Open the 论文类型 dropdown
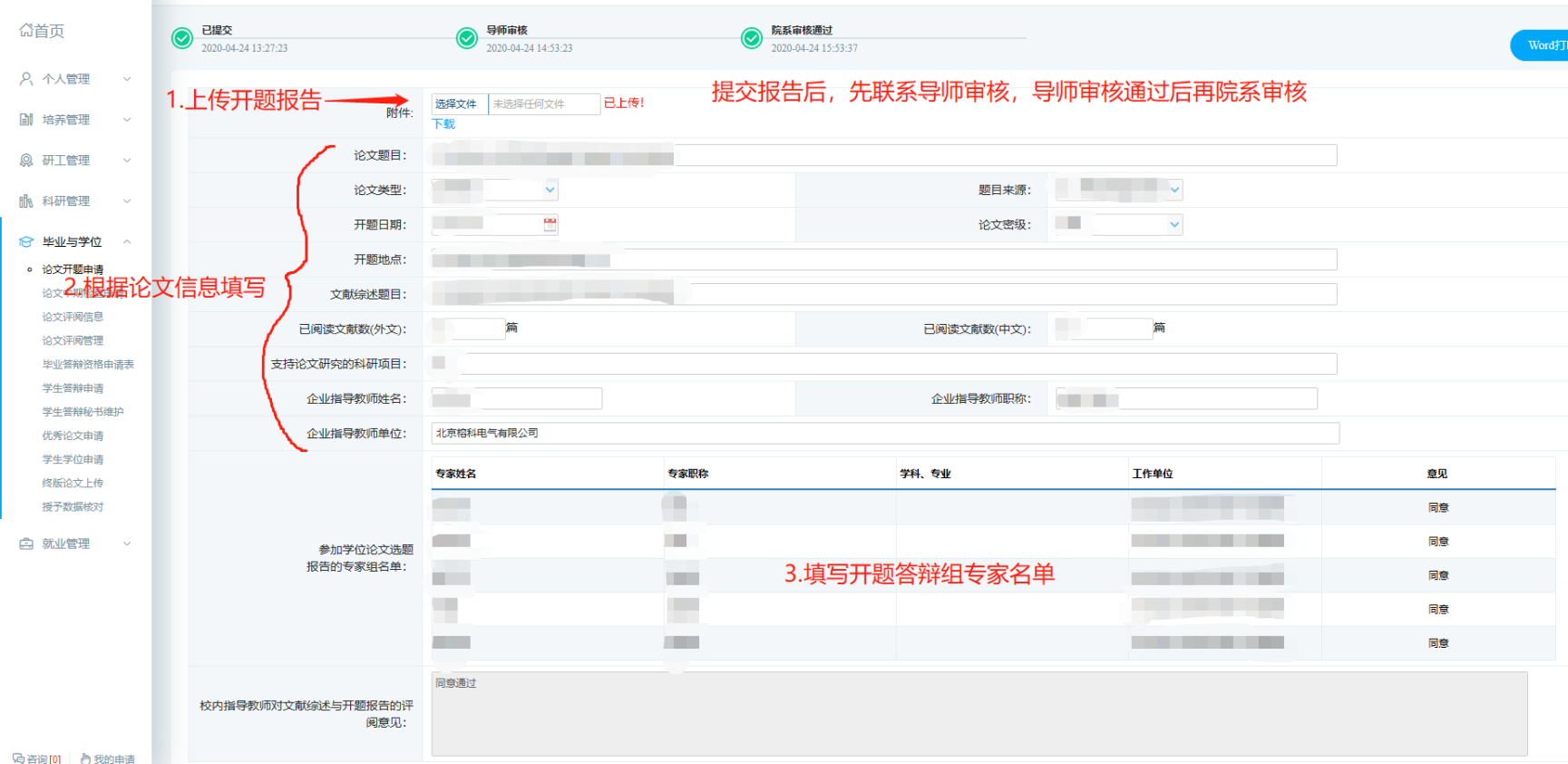 550,190
